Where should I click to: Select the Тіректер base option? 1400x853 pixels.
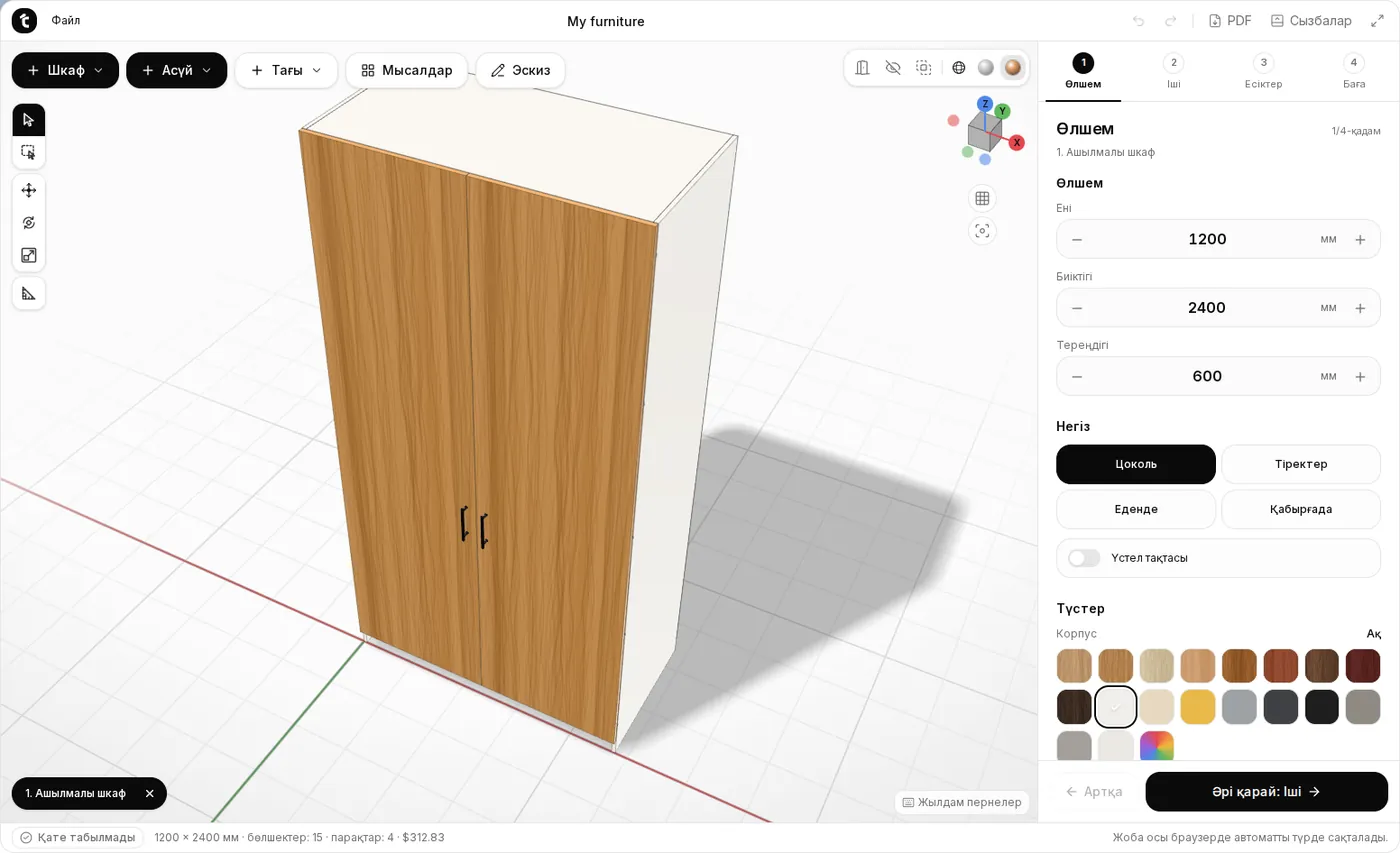tap(1301, 464)
